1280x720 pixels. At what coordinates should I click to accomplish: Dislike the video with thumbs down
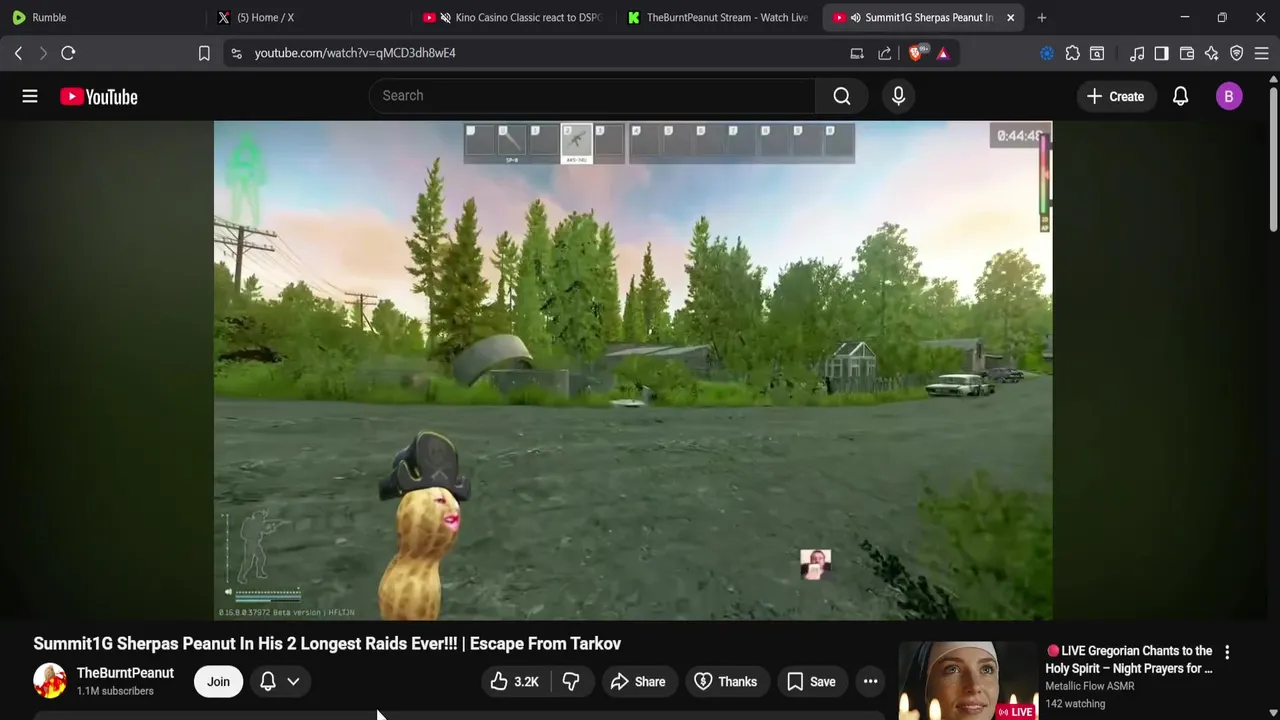point(571,682)
